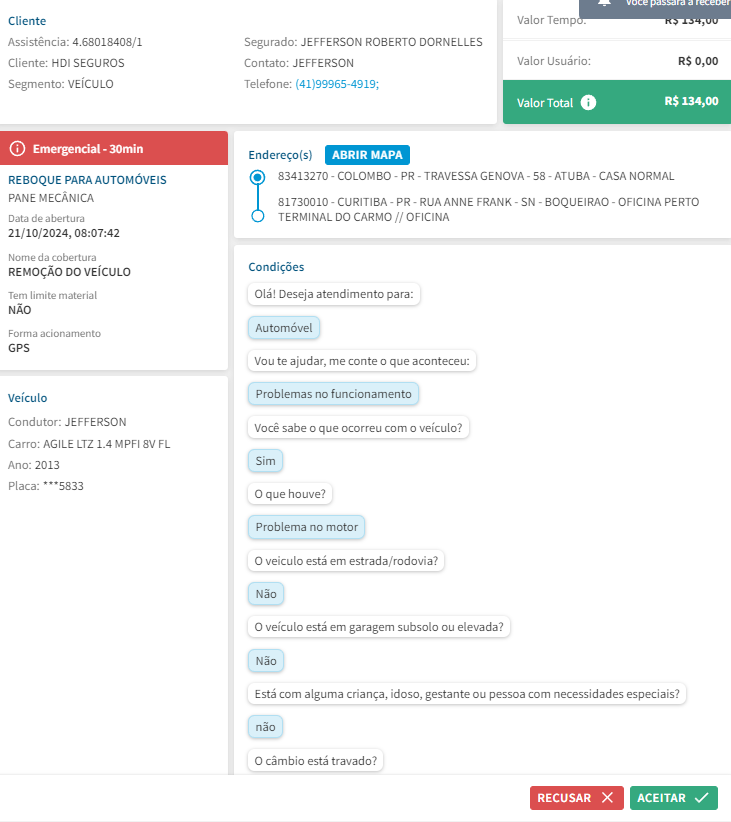Viewport: 731px width, 822px height.
Task: Click the "Problema no motor" answer
Action: coord(307,527)
